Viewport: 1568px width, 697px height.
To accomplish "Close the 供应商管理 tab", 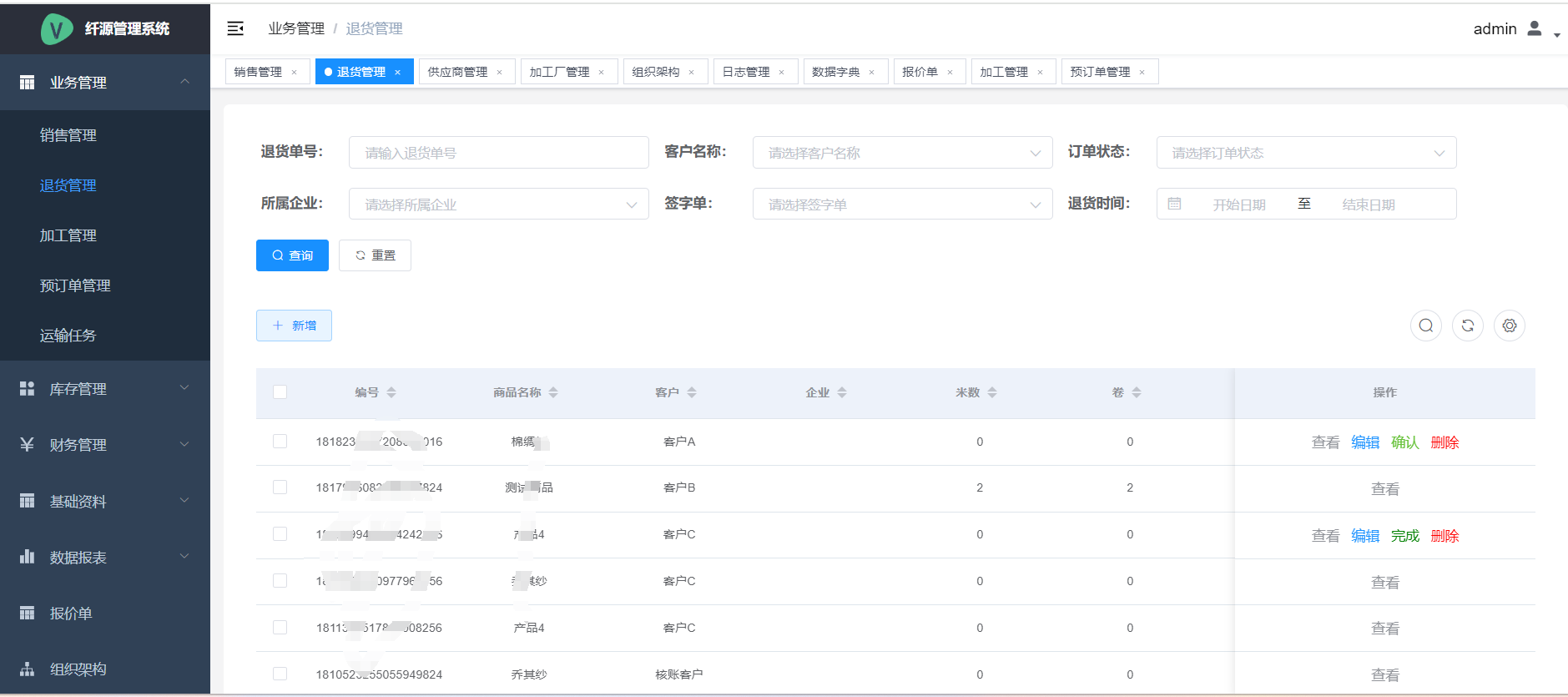I will [x=500, y=73].
